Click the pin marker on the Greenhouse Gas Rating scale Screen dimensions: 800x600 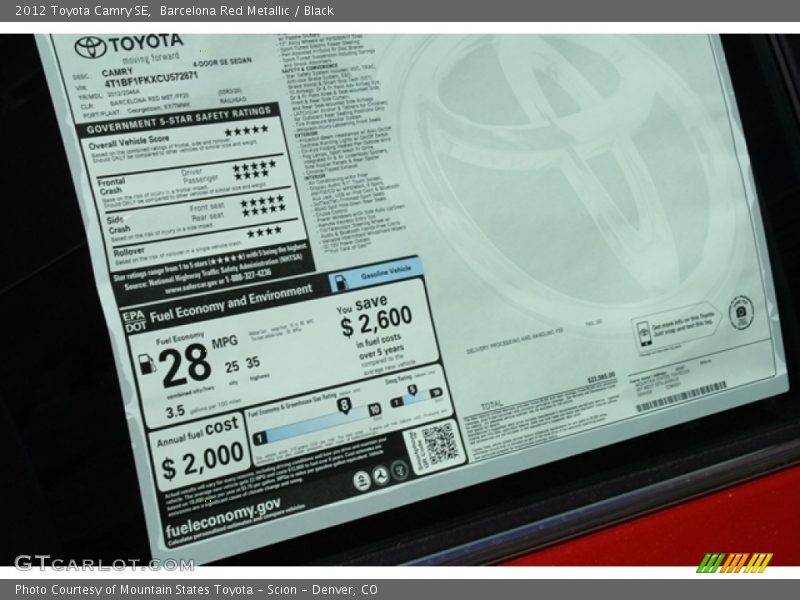tap(344, 405)
